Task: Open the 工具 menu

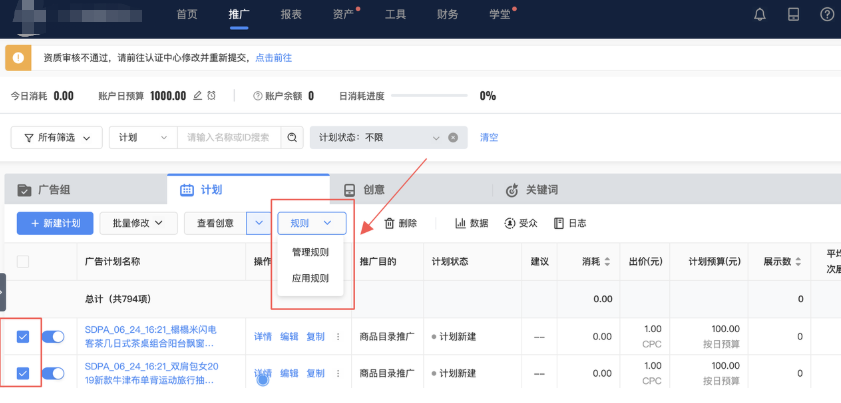Action: coord(395,14)
